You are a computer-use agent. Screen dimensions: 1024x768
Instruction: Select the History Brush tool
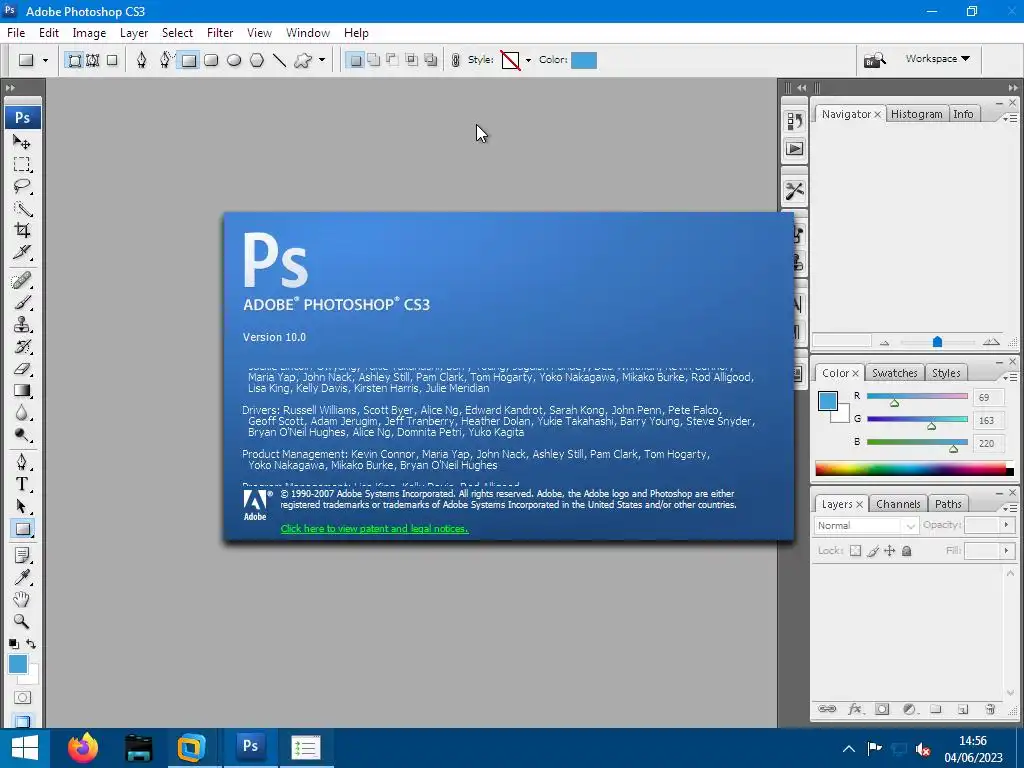pos(22,347)
